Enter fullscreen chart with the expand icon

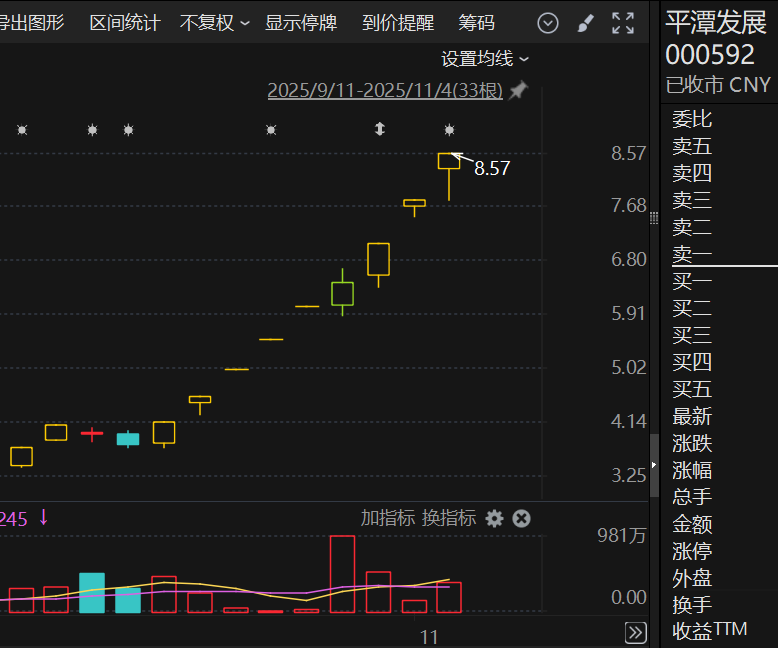pos(623,23)
